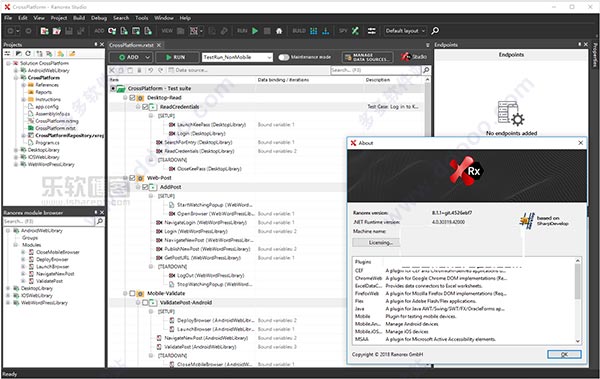This screenshot has width=600, height=379.
Task: Expand the DesktopLibrary node in Projects
Action: click(16, 150)
